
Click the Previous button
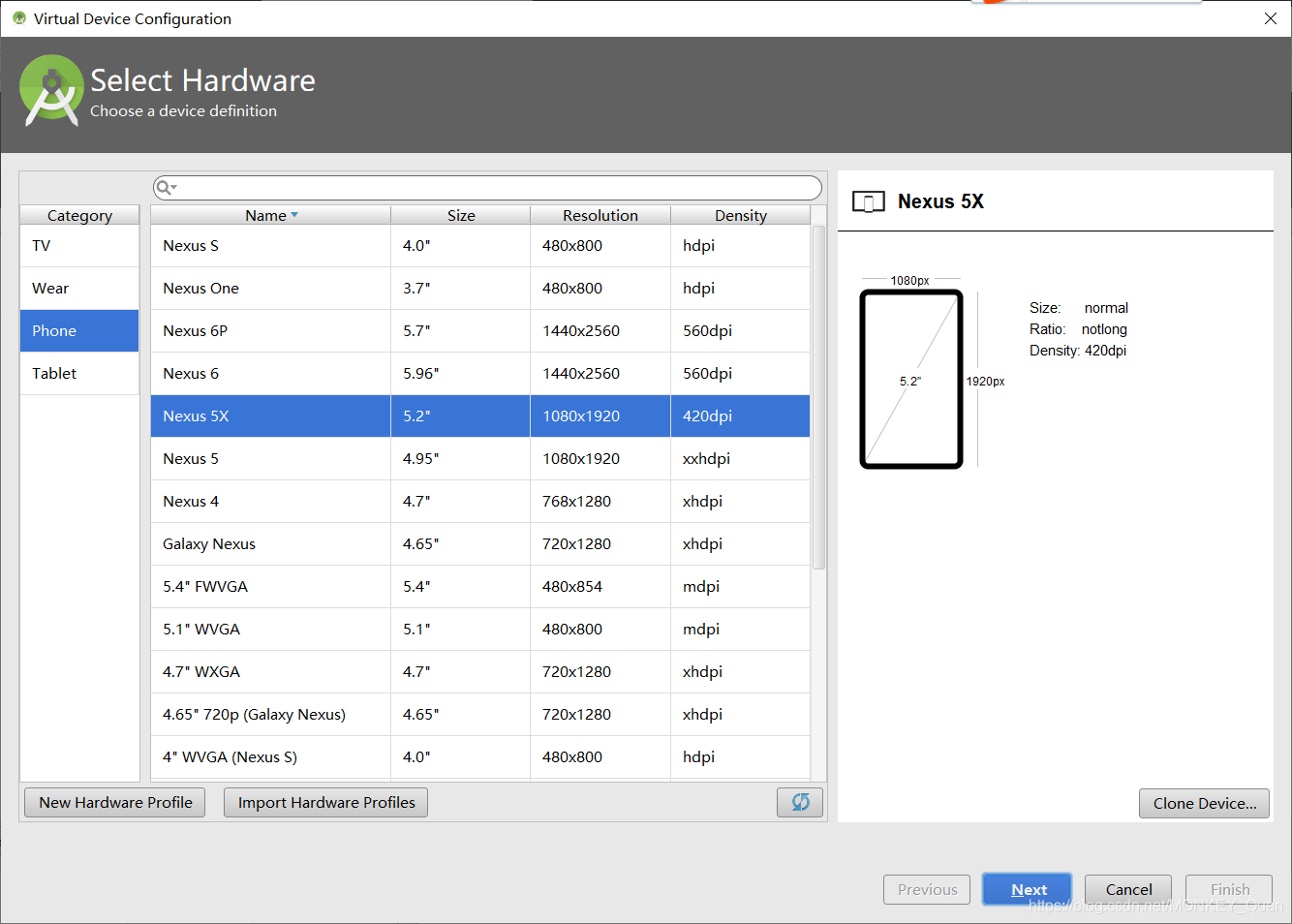tap(927, 889)
